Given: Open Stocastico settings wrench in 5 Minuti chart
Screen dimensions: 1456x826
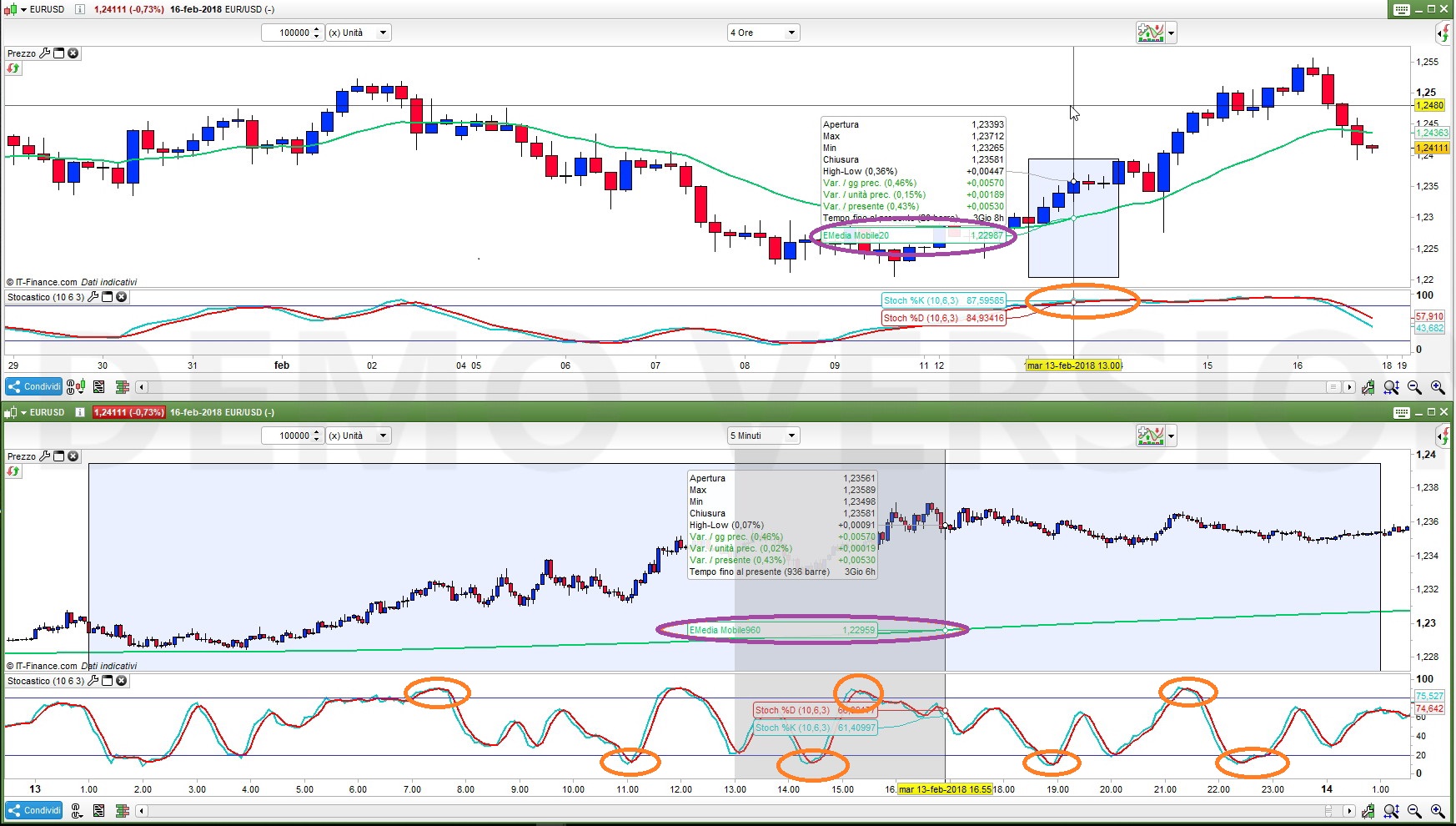Looking at the screenshot, I should click(x=93, y=681).
